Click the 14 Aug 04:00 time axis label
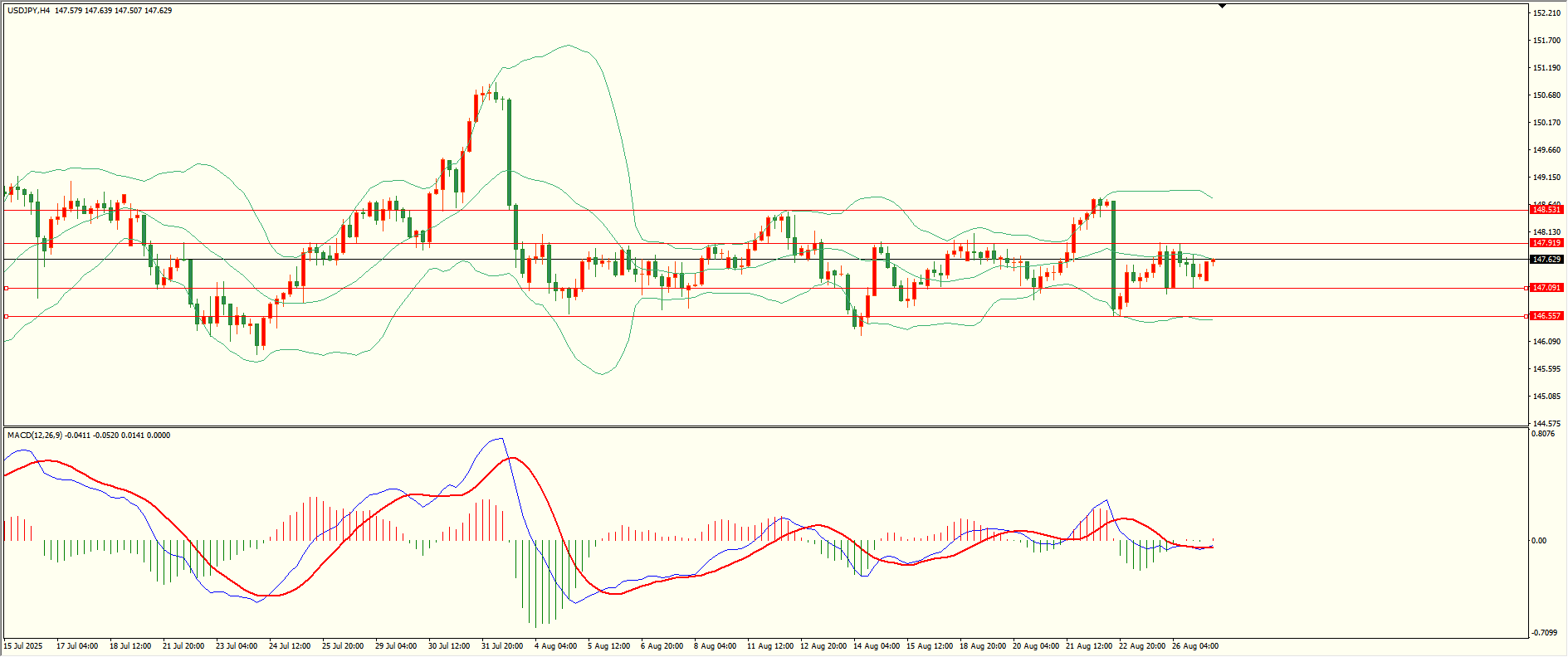This screenshot has width=1568, height=657. click(x=877, y=646)
